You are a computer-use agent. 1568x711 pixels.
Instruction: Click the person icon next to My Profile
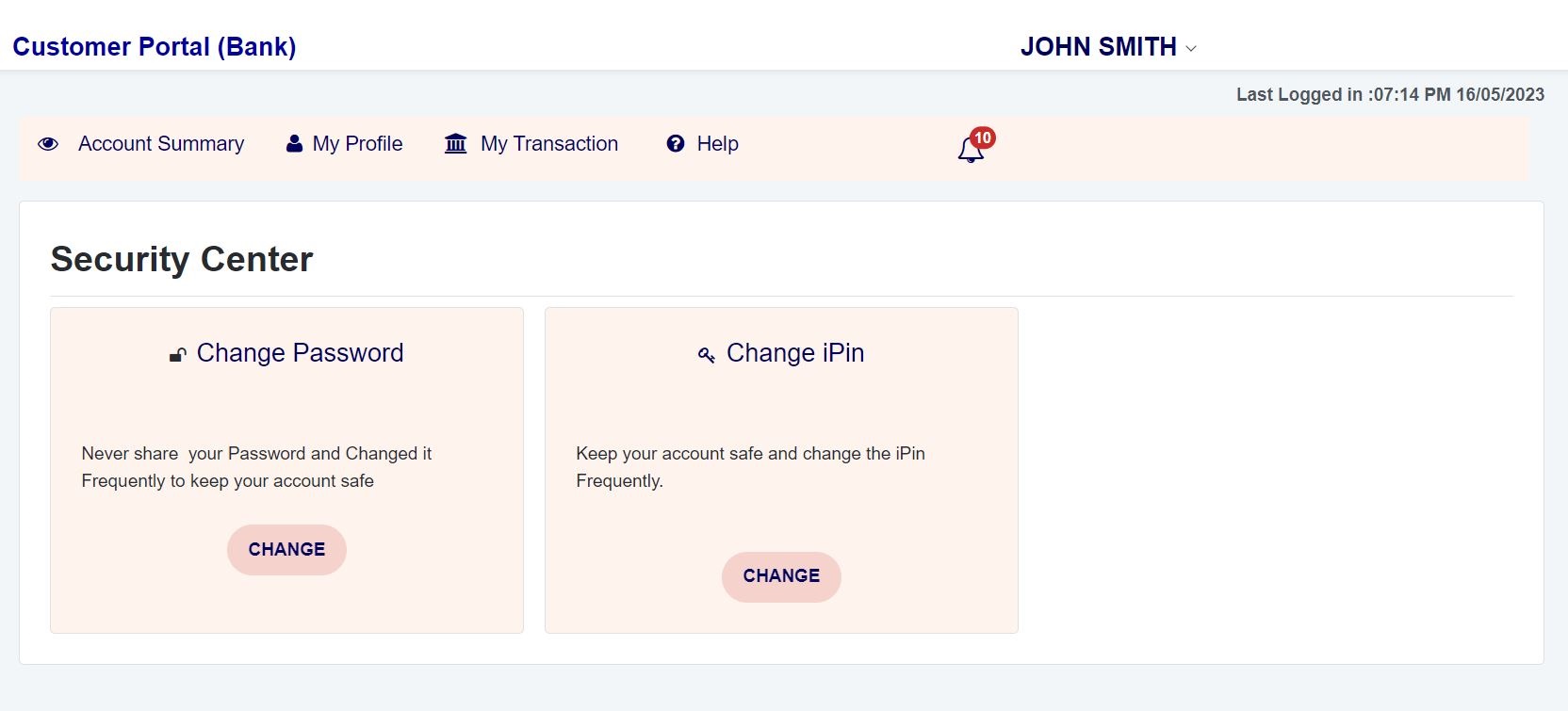pyautogui.click(x=294, y=144)
